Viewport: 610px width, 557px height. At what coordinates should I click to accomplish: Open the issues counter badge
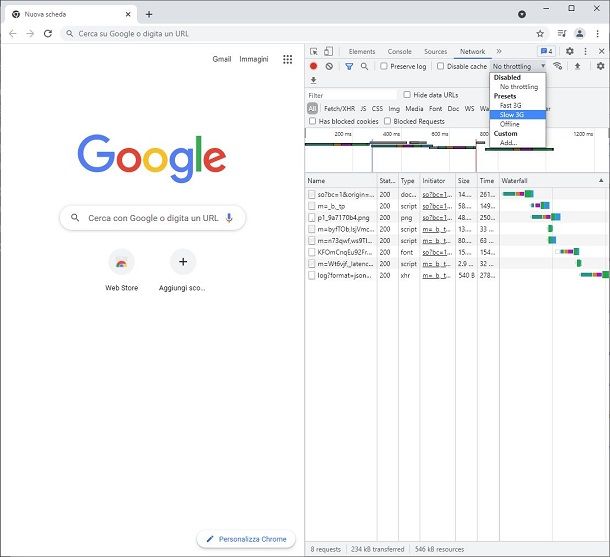(546, 51)
